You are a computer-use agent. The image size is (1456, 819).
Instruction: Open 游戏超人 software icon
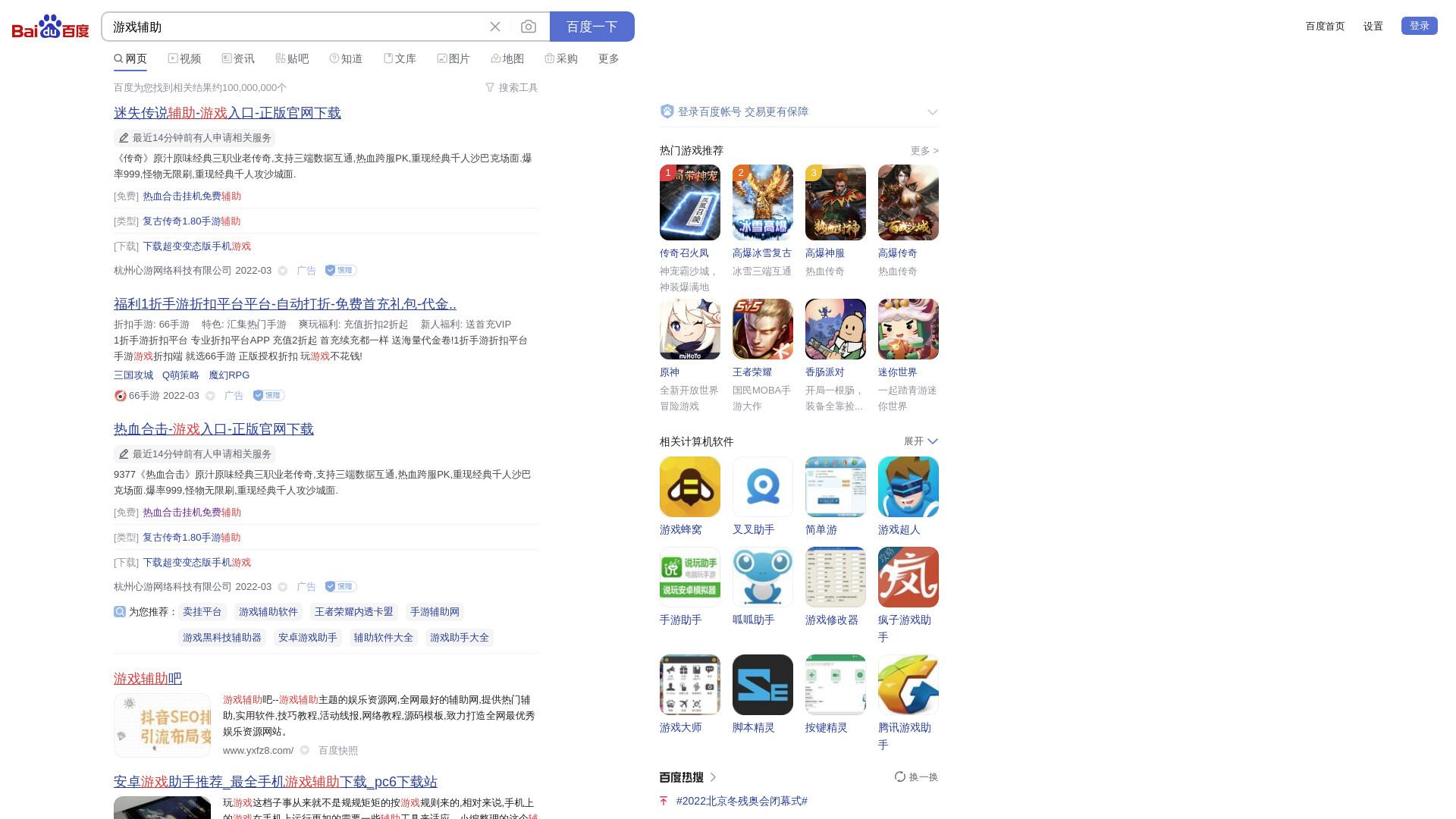[x=908, y=487]
